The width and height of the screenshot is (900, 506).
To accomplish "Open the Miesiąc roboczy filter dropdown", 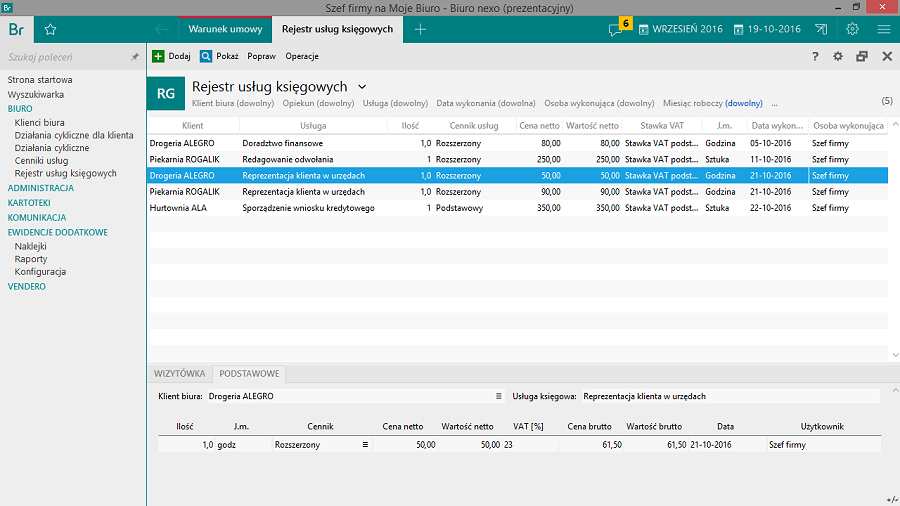I will click(x=743, y=103).
